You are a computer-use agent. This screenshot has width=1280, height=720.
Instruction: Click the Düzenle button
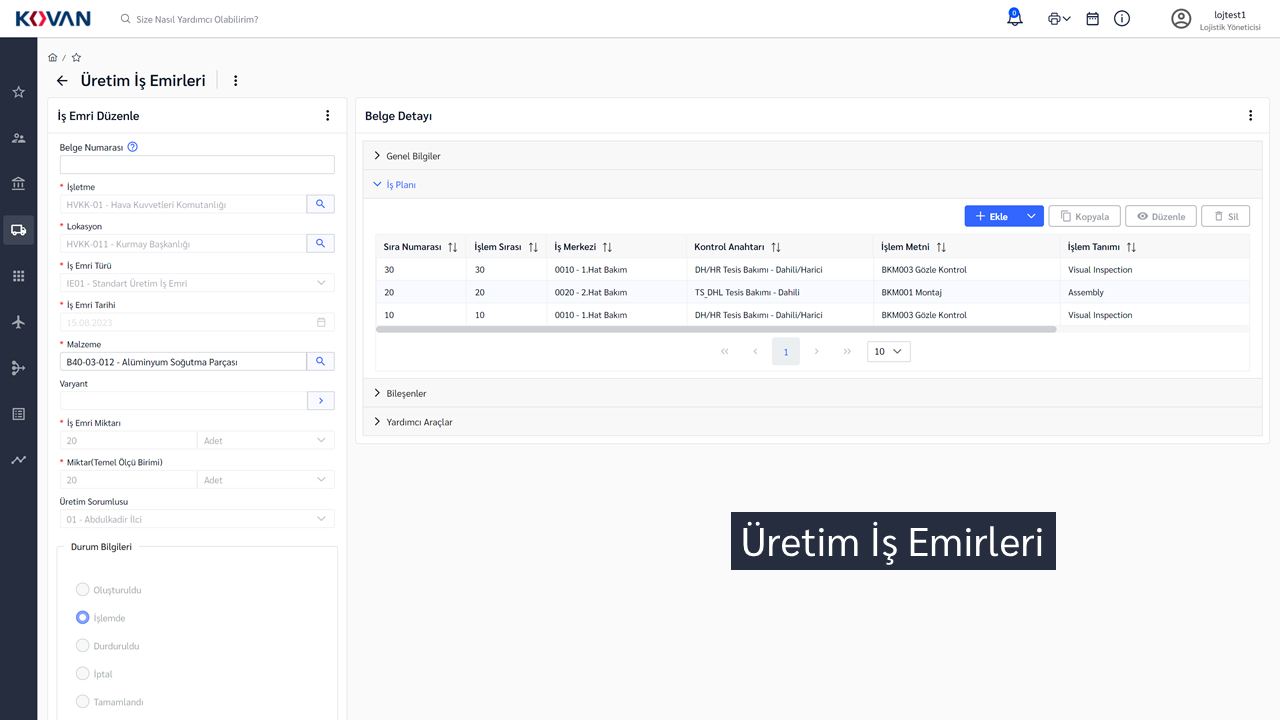(x=1161, y=216)
